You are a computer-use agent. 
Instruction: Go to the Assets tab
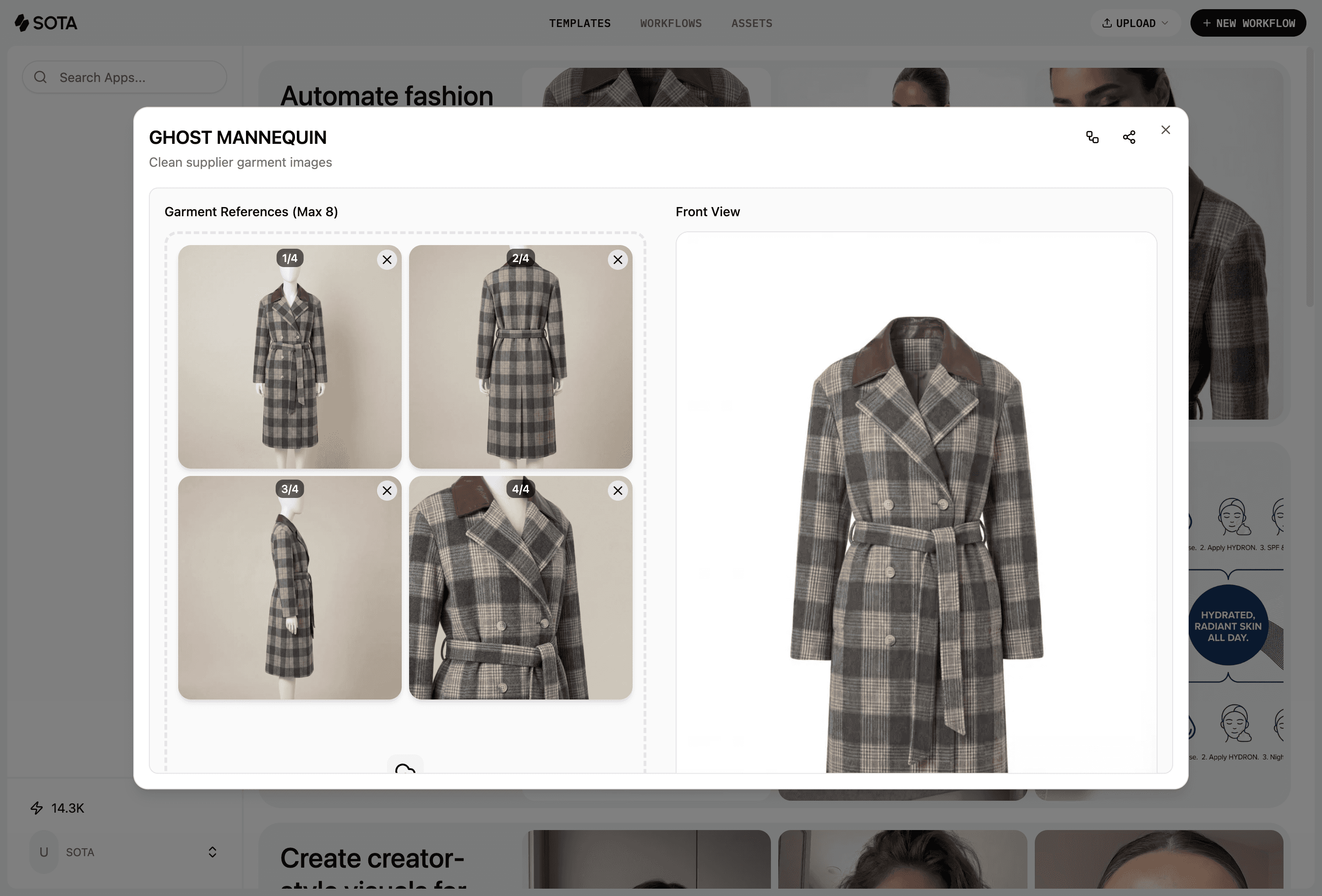click(751, 23)
